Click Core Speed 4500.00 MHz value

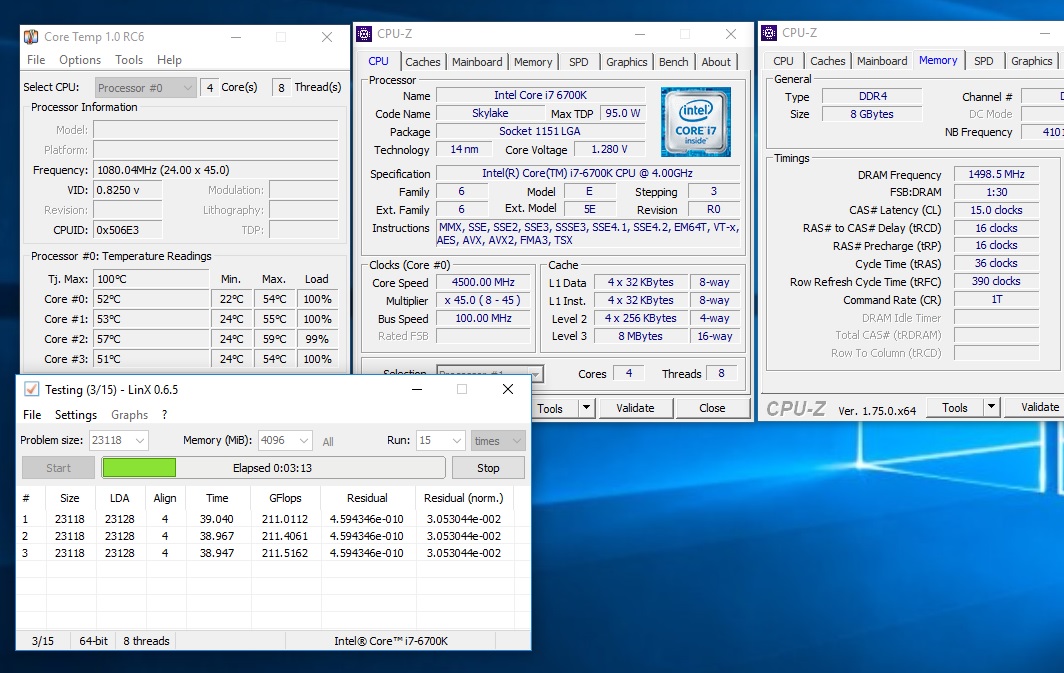tap(483, 282)
